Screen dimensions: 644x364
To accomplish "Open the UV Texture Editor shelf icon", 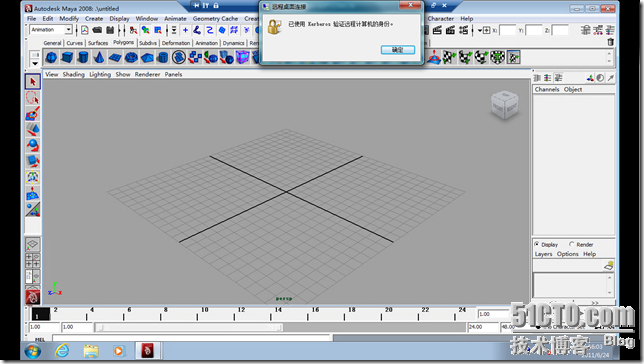I will click(513, 58).
